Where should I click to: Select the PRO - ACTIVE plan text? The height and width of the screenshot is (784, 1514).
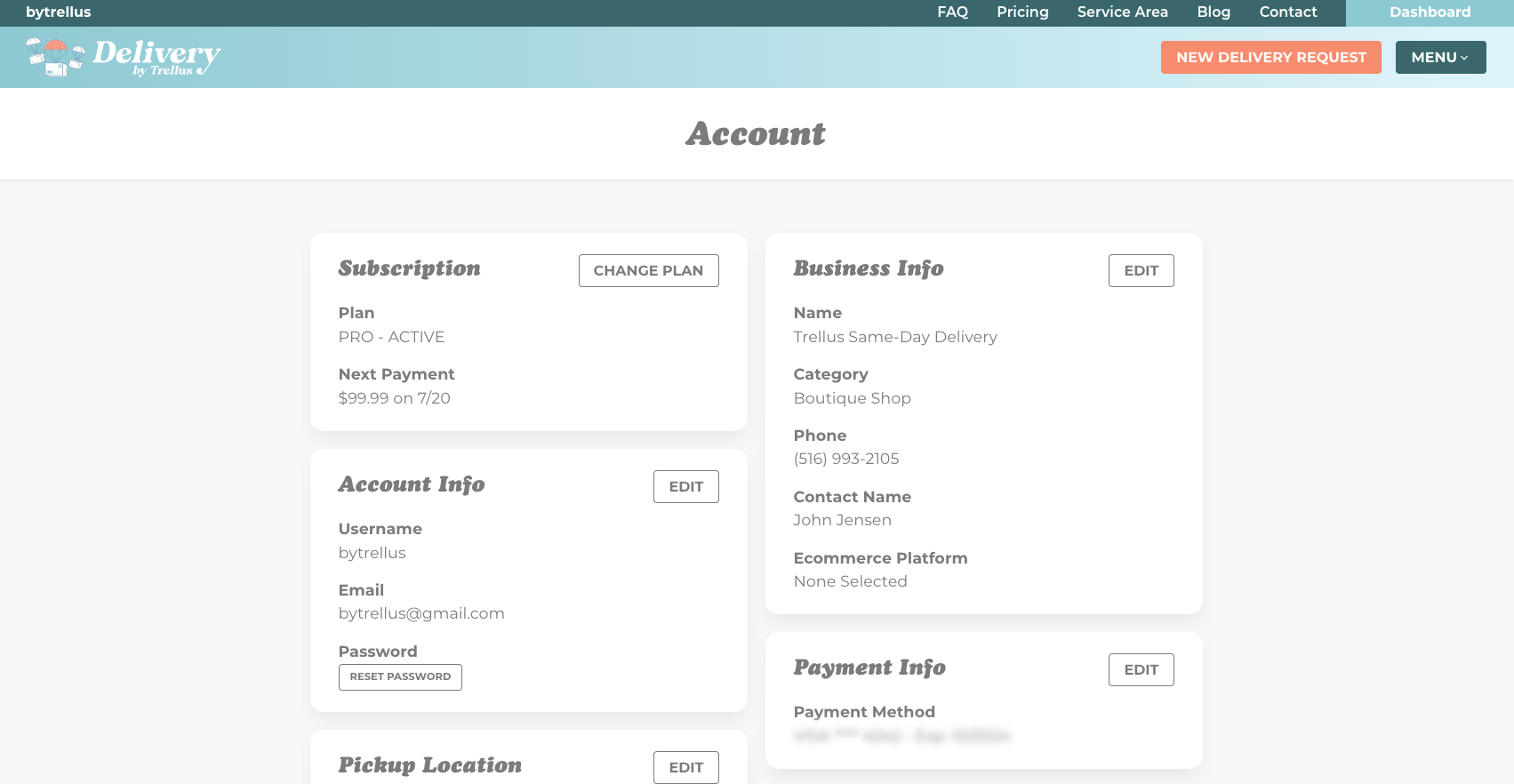[x=391, y=337]
